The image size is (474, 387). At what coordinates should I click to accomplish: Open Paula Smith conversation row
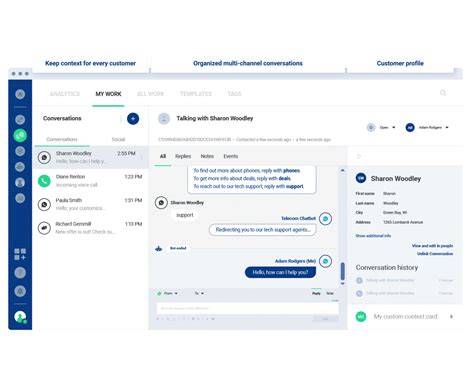(91, 204)
